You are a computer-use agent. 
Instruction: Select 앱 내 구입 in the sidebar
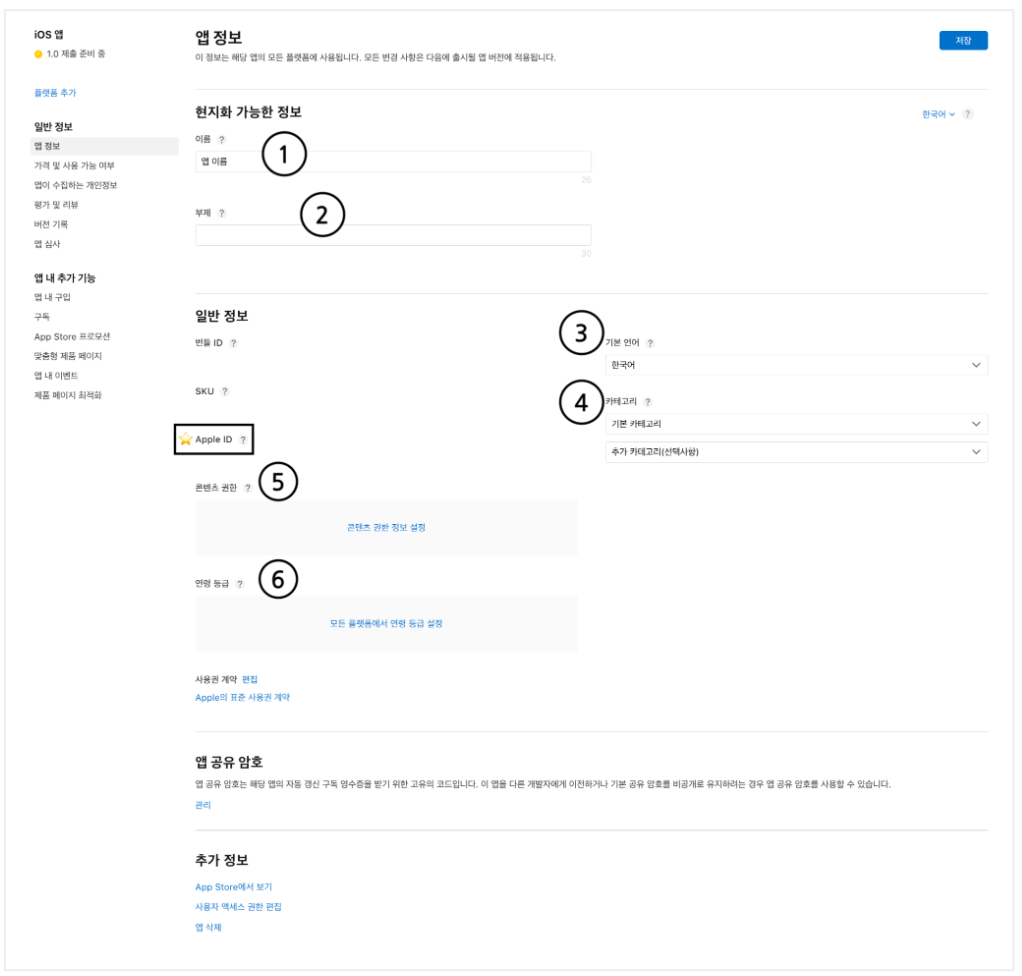click(52, 298)
